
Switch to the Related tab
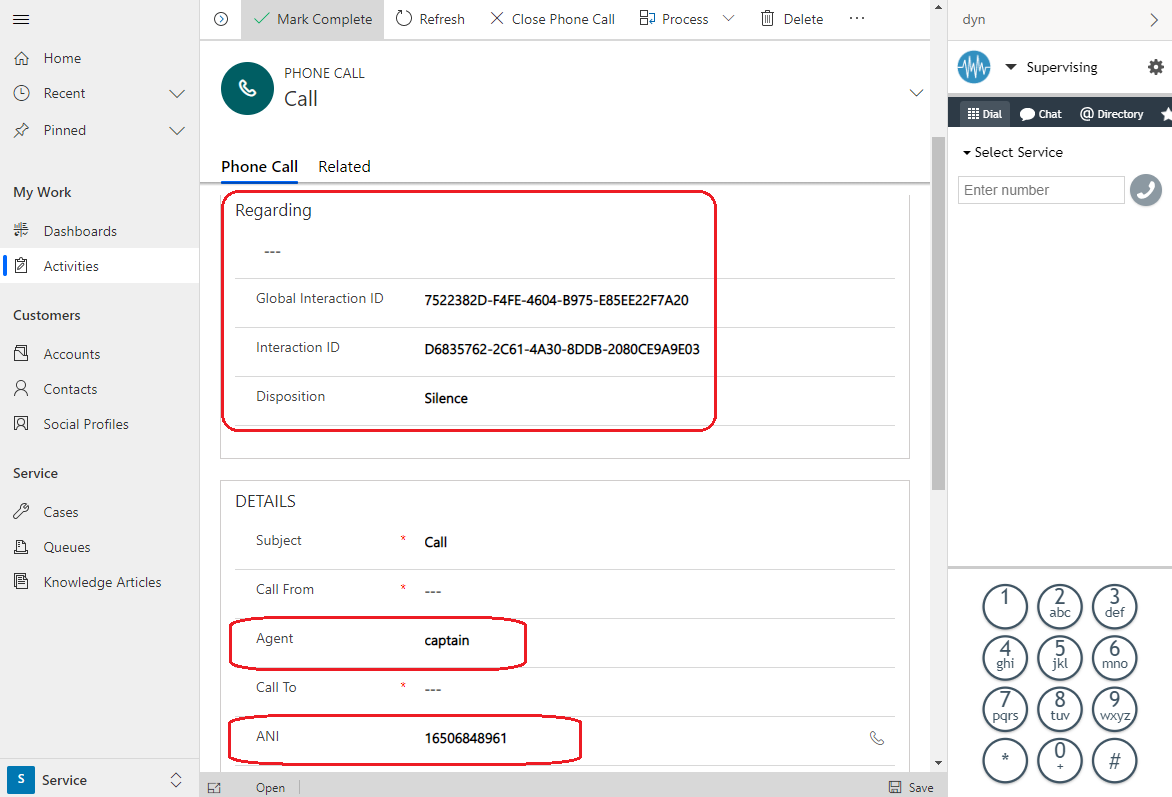[344, 167]
